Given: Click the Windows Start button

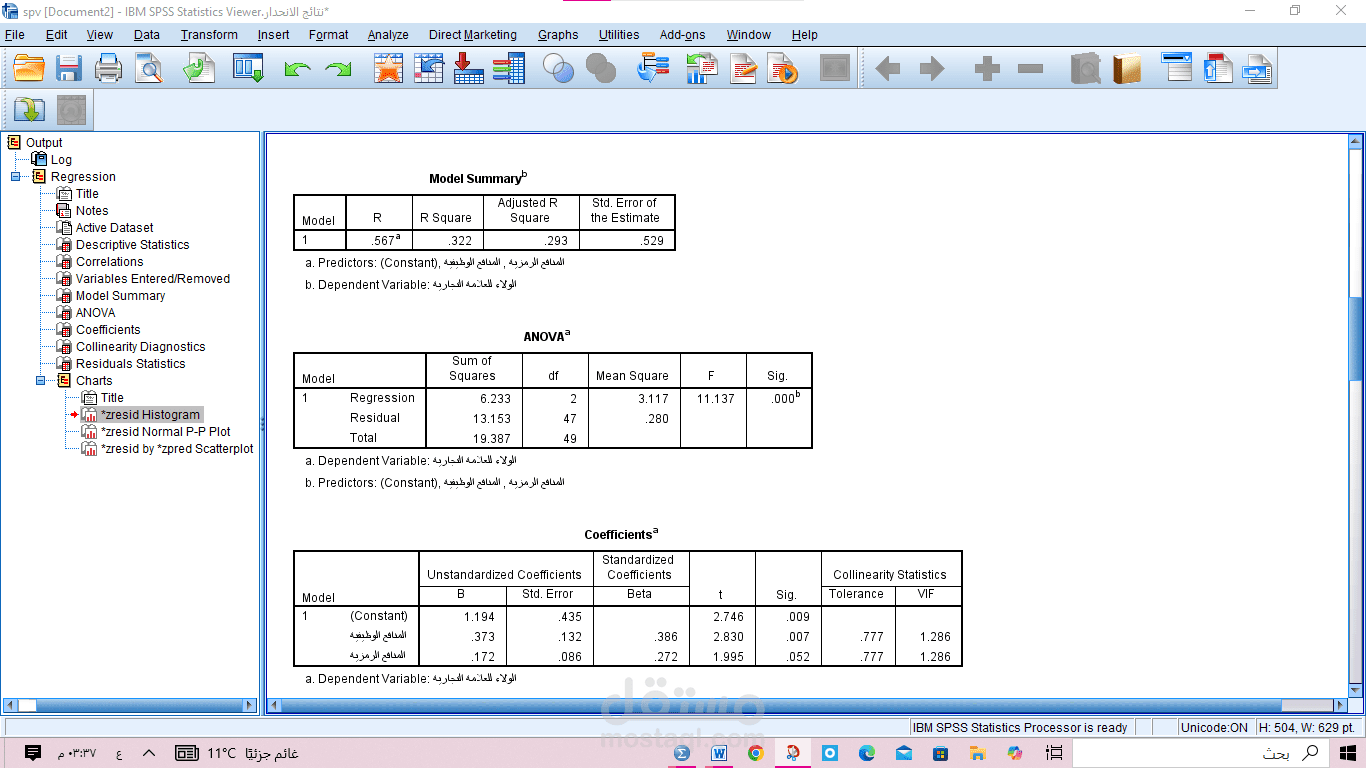Looking at the screenshot, I should pyautogui.click(x=1348, y=753).
